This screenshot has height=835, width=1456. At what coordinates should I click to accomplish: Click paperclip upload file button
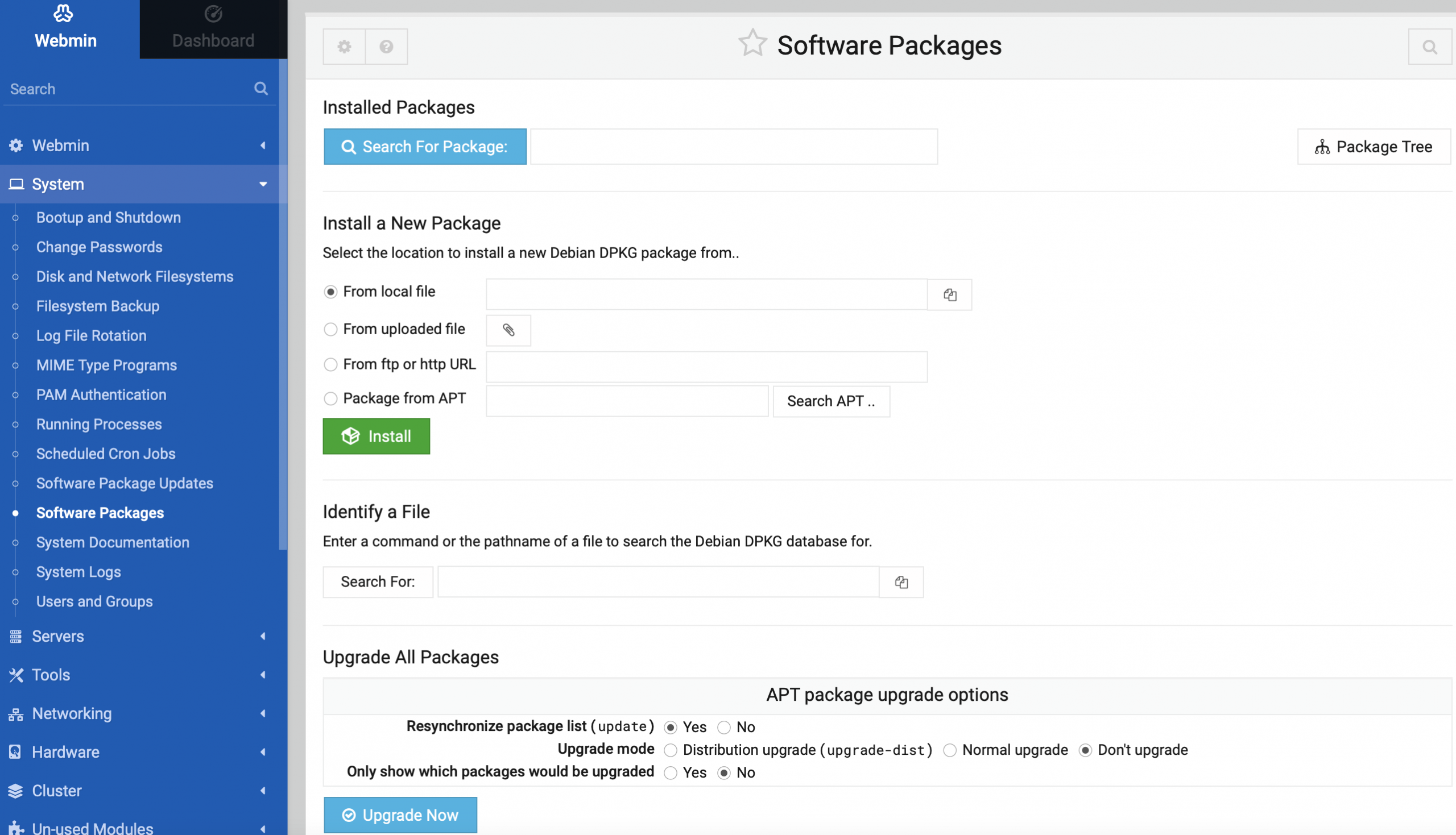point(508,330)
